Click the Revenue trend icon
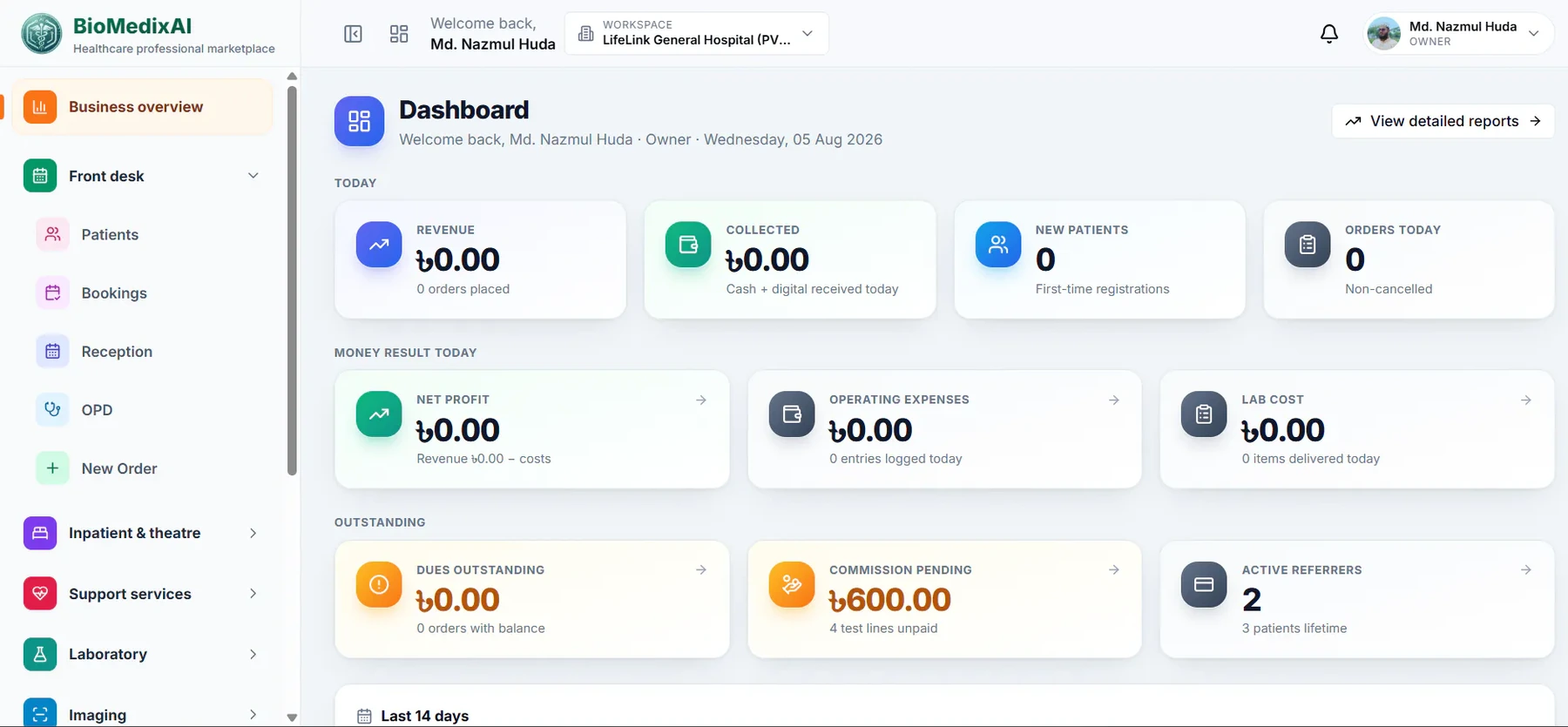This screenshot has width=1568, height=727. click(379, 245)
